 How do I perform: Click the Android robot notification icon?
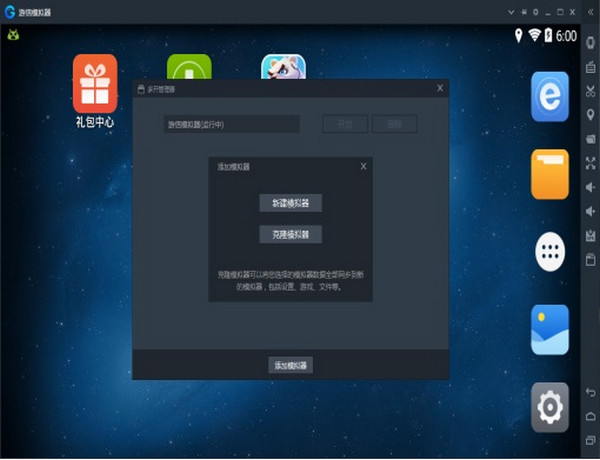click(13, 35)
